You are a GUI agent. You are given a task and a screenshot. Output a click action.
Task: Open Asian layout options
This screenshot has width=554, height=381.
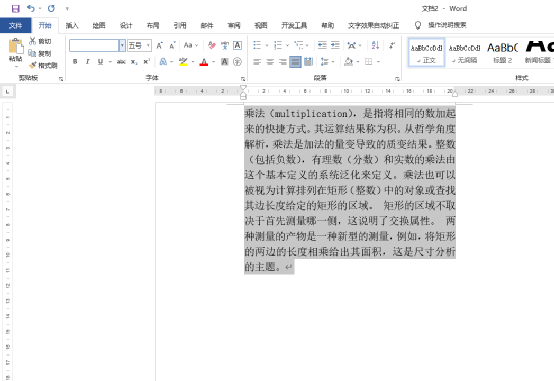(x=352, y=45)
